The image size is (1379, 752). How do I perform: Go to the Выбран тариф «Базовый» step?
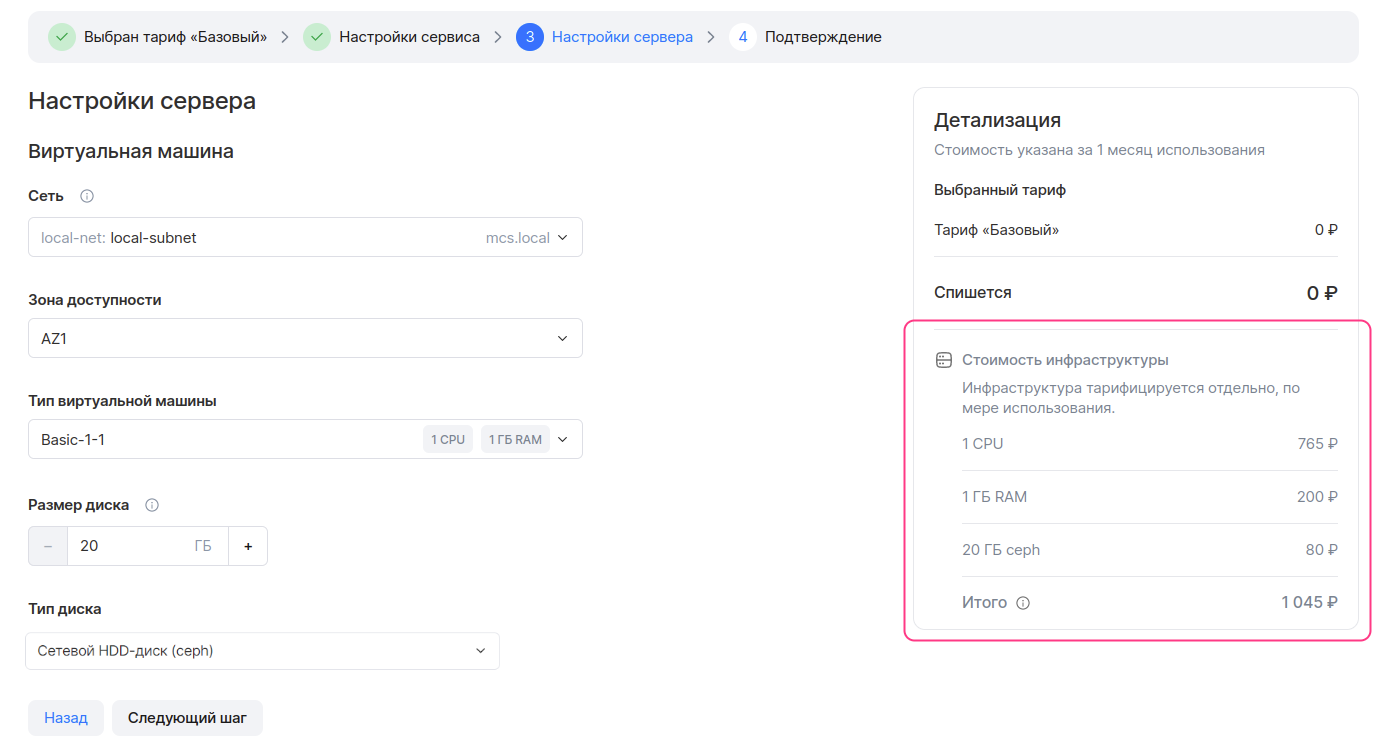click(x=176, y=37)
